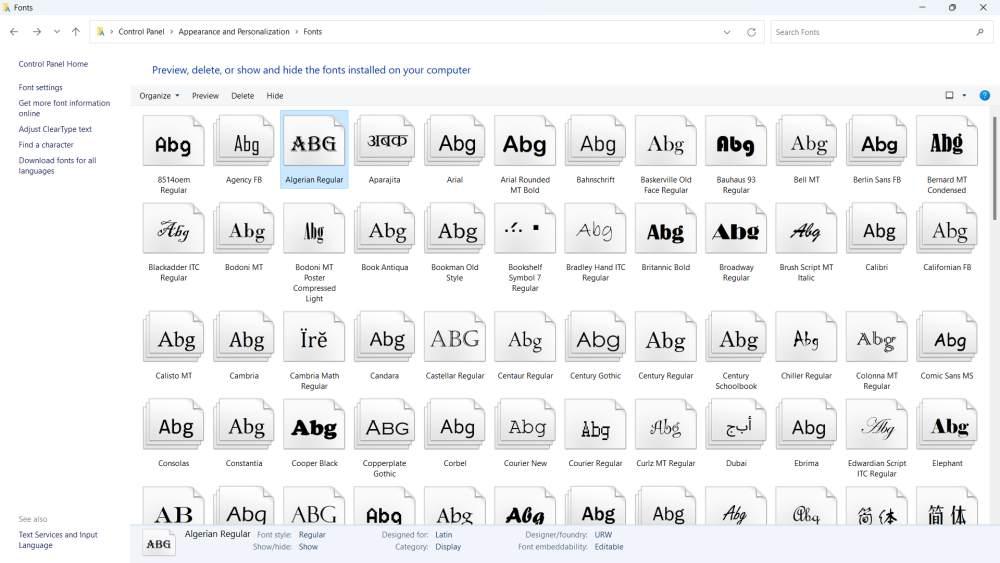1000x563 pixels.
Task: Refresh the Fonts folder
Action: click(751, 32)
